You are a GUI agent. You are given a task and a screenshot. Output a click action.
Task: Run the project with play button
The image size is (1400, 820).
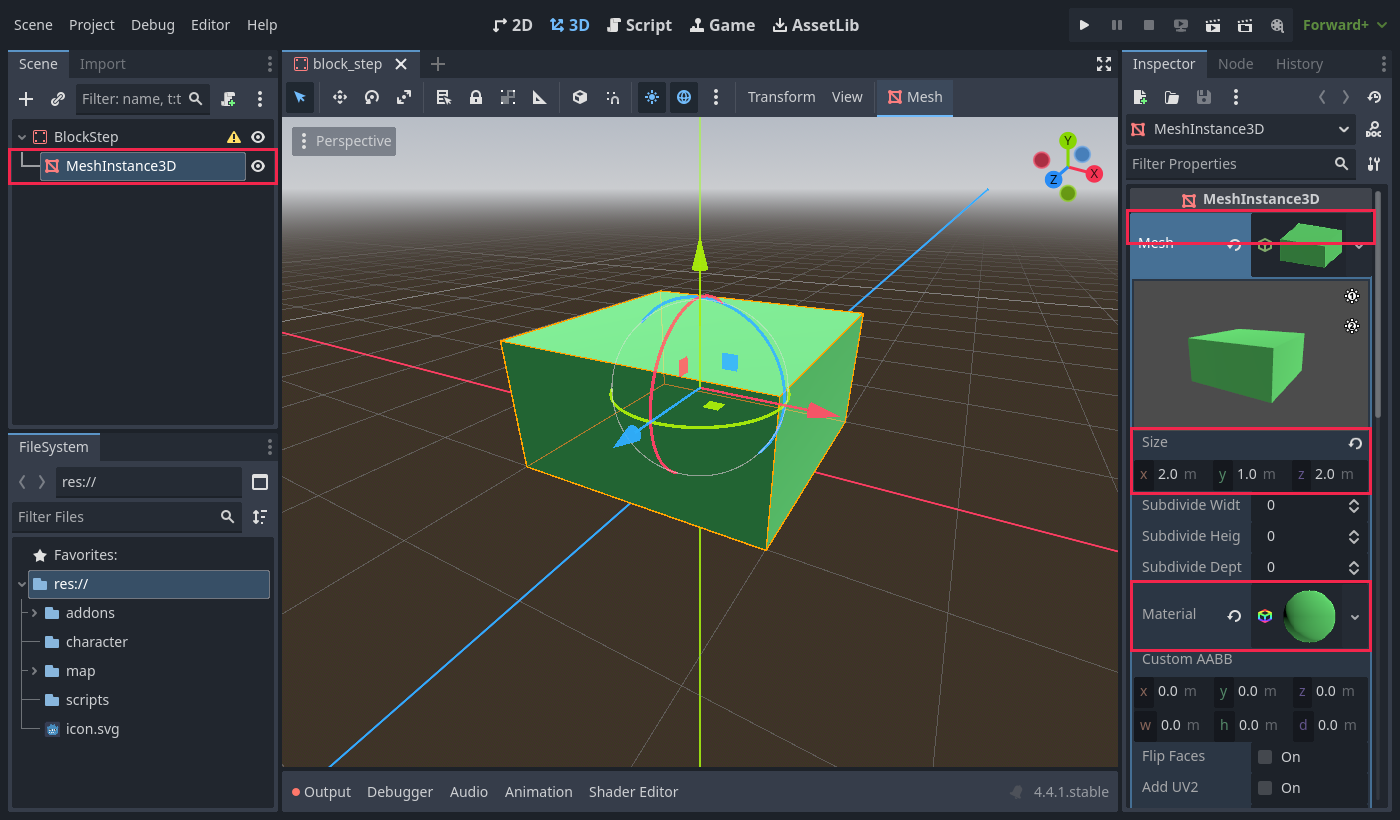1084,25
